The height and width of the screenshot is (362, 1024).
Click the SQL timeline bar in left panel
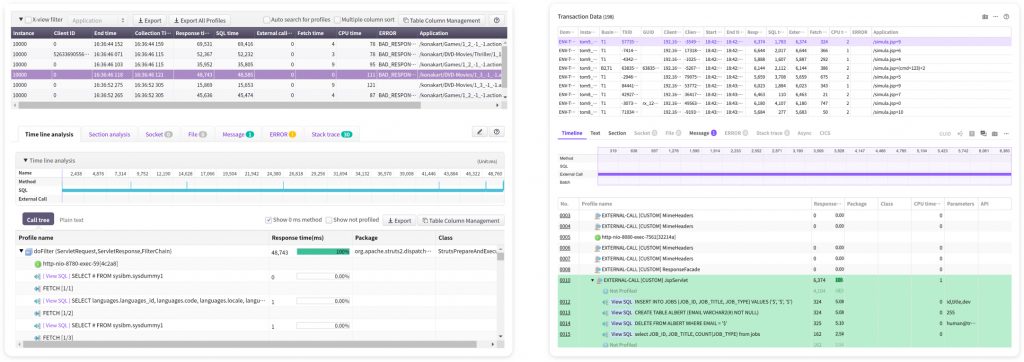click(x=283, y=190)
